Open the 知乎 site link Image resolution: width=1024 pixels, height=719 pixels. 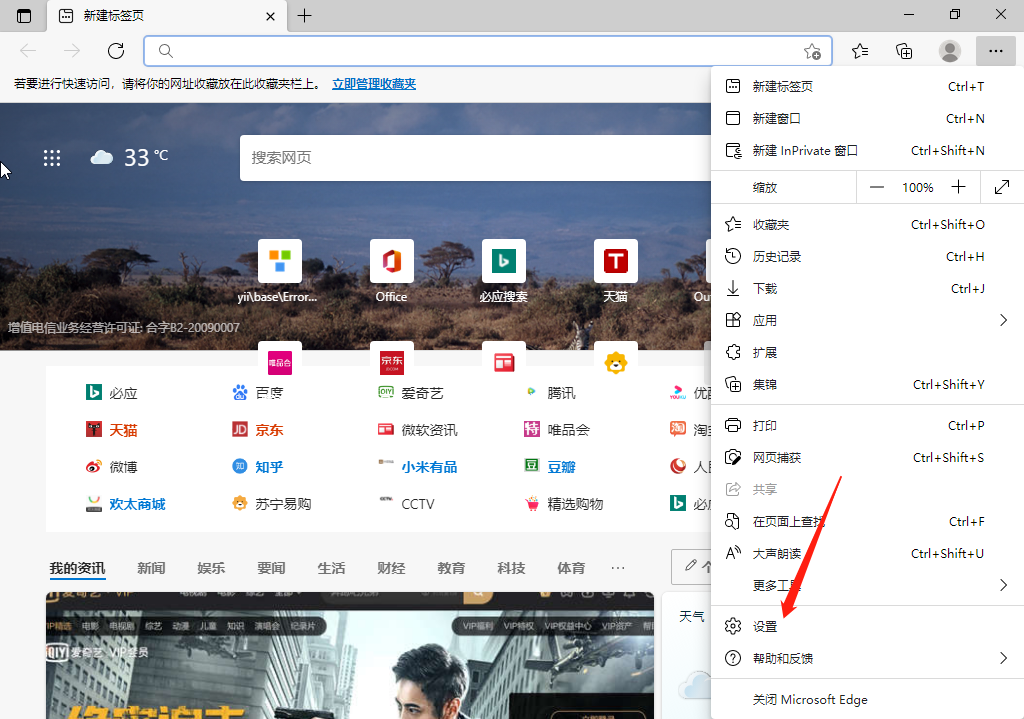pyautogui.click(x=268, y=467)
